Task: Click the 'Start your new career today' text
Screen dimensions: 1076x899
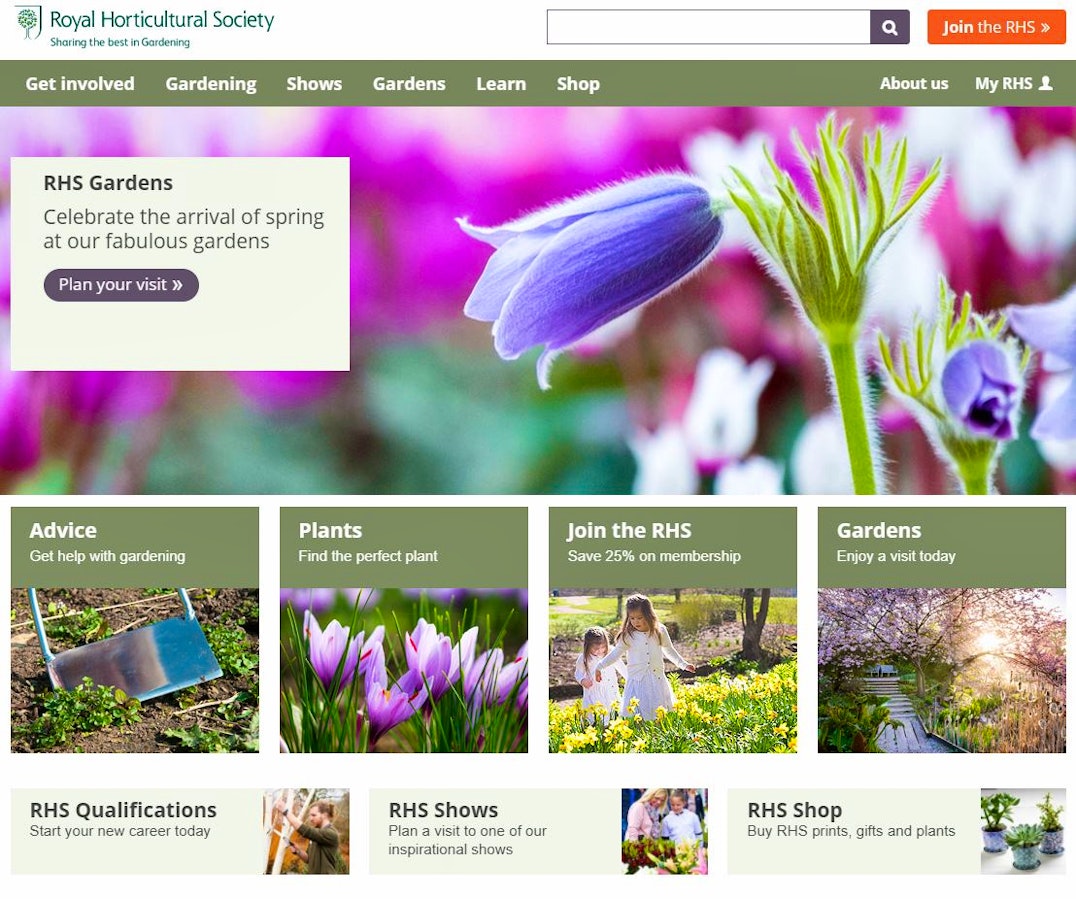Action: click(119, 831)
